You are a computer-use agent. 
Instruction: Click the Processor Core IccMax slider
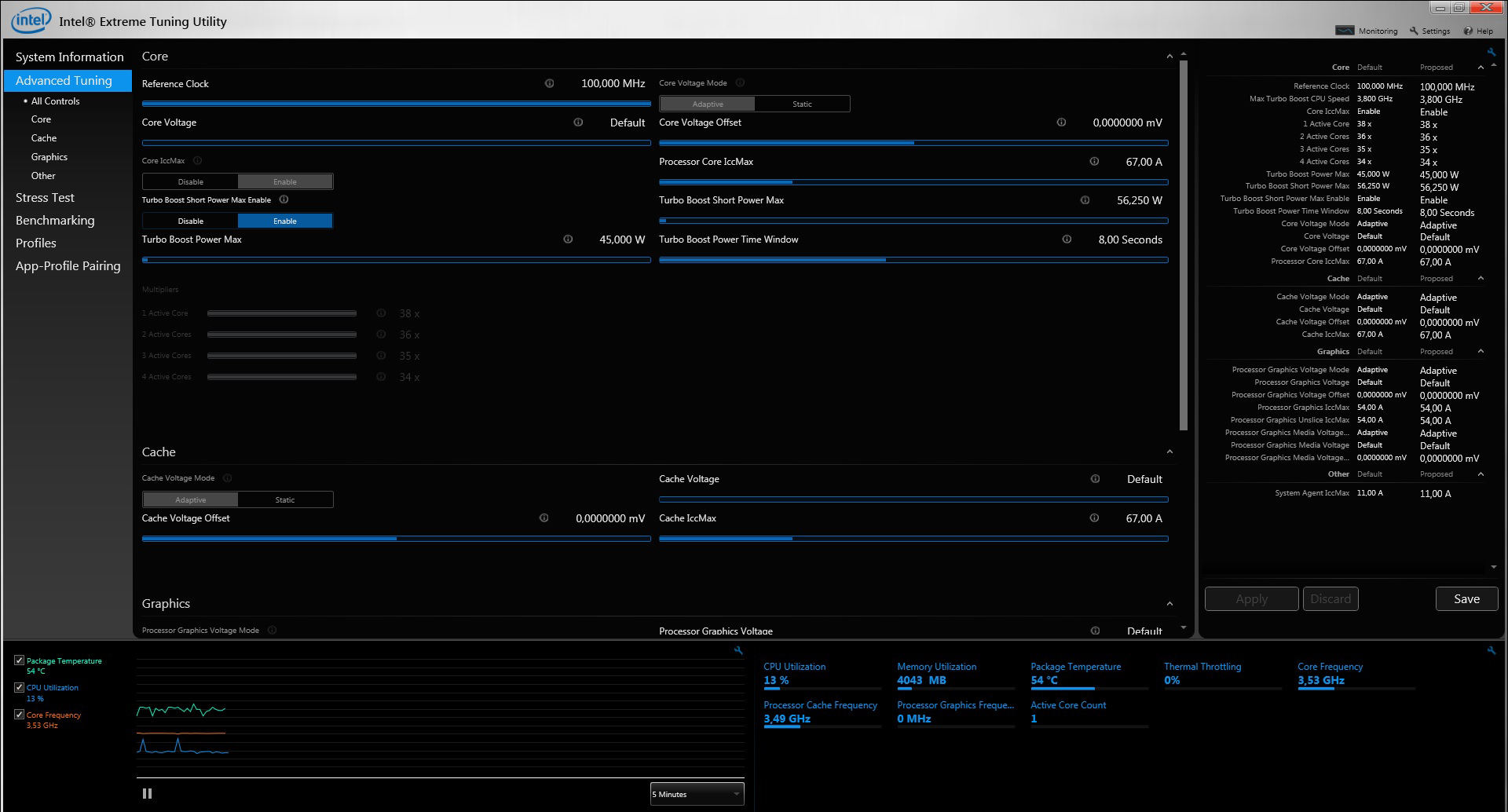913,182
